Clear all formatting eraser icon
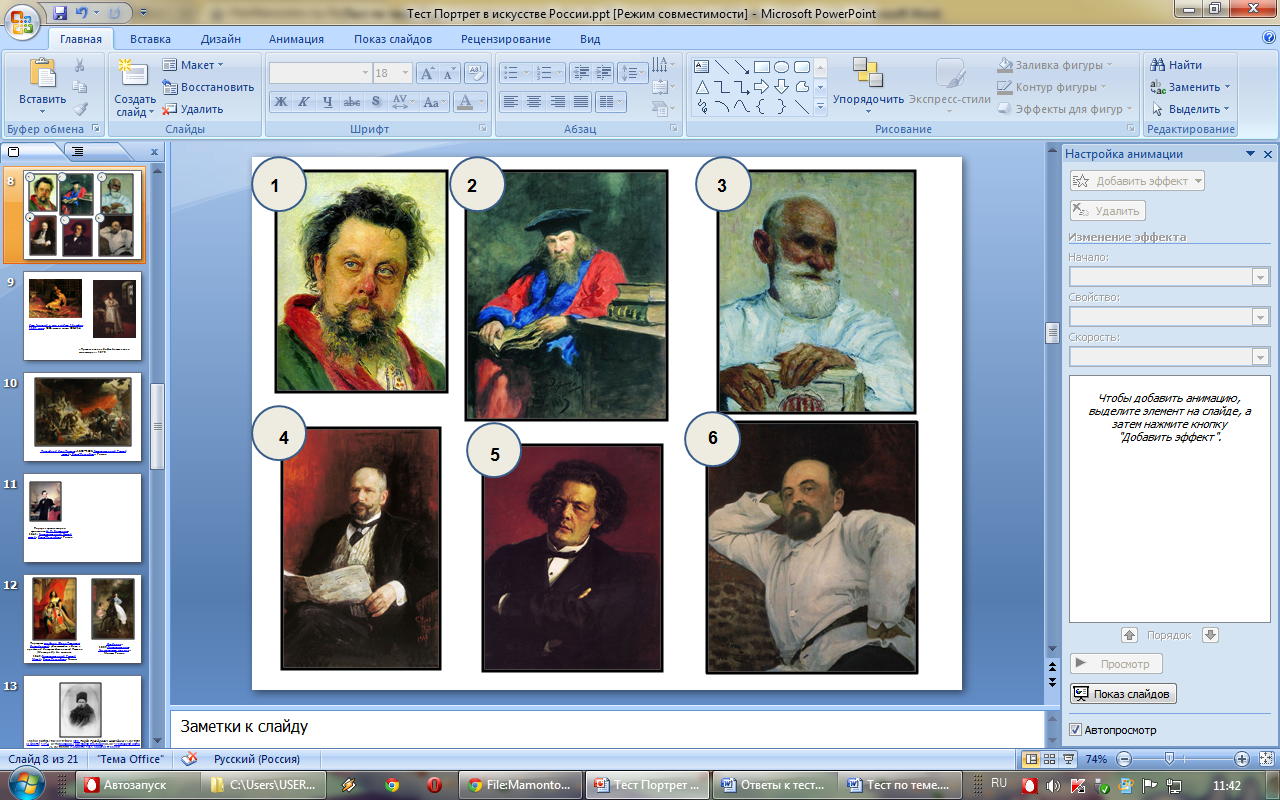The height and width of the screenshot is (800, 1280). [476, 73]
